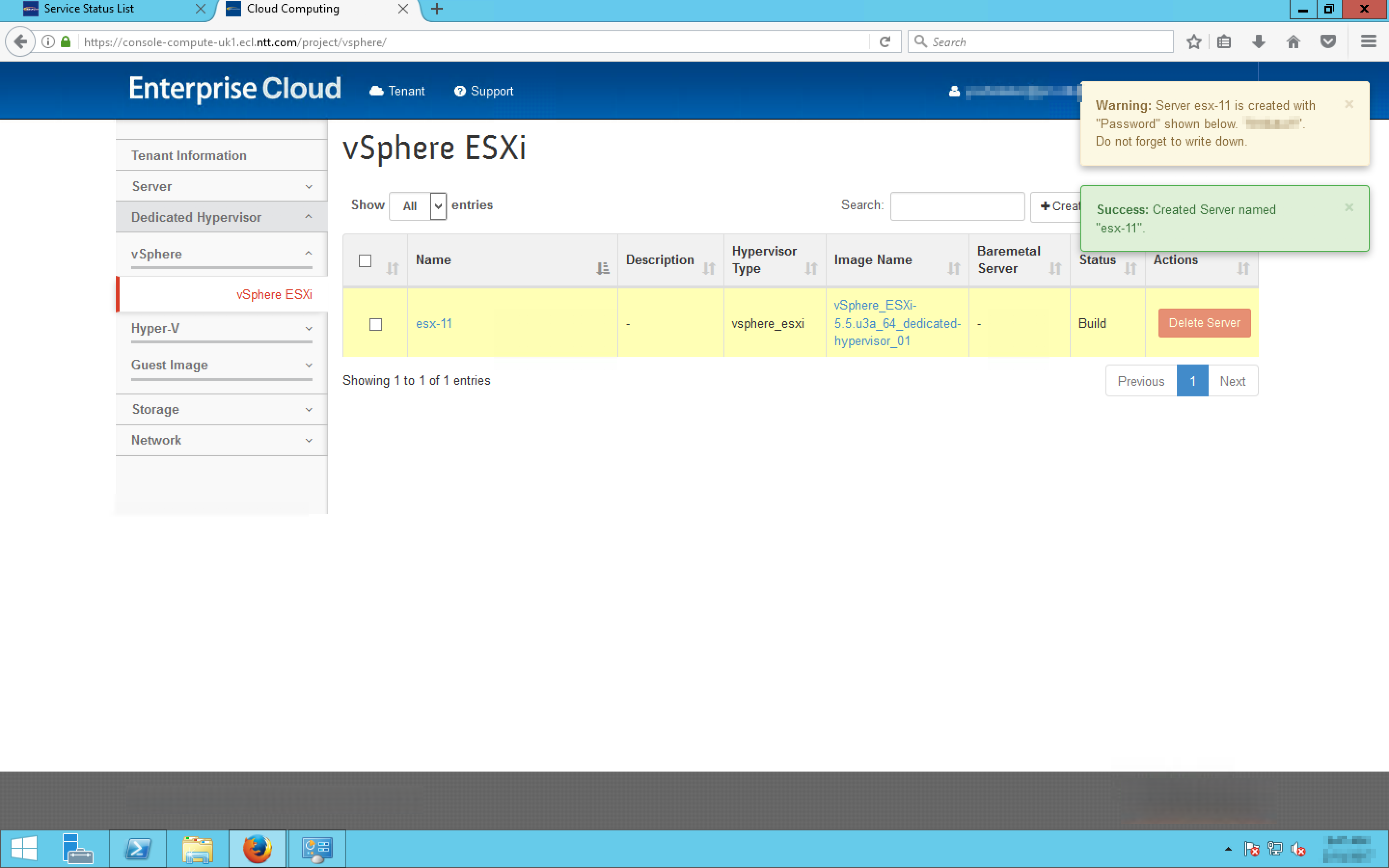Click the Firefox back arrow button
Viewport: 1389px width, 868px height.
tap(20, 42)
